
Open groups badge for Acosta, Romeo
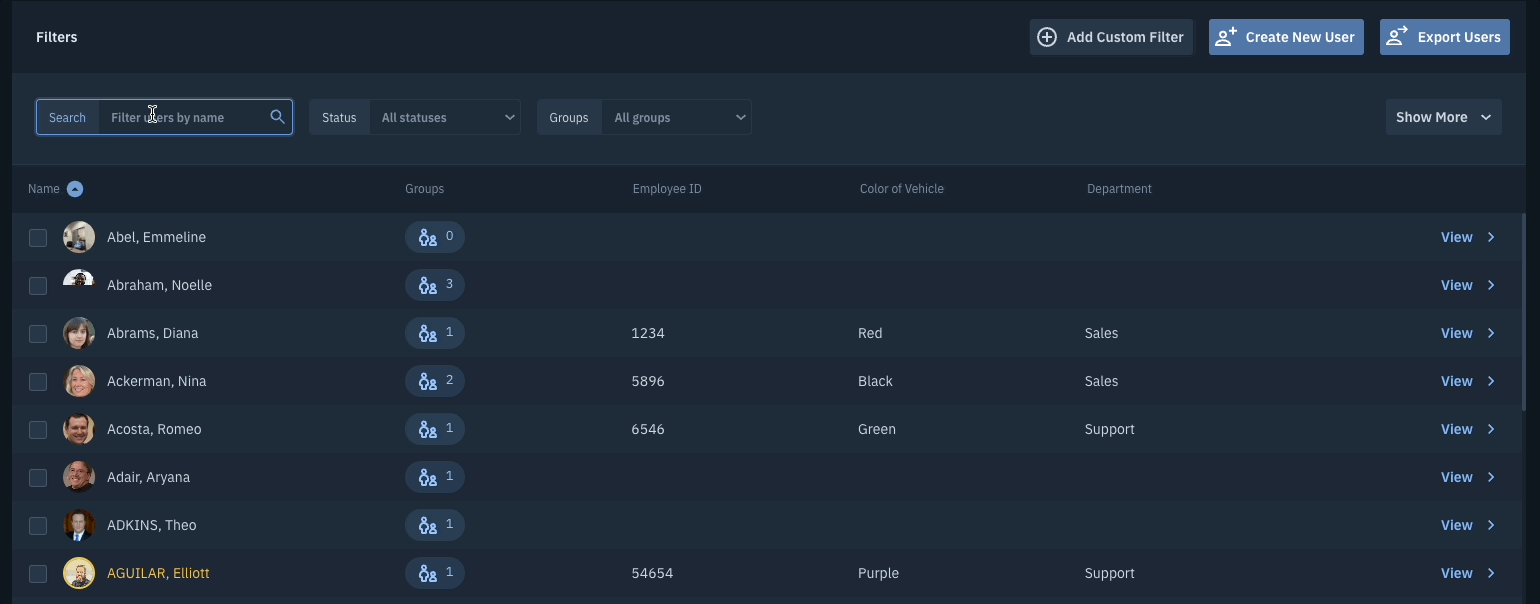pyautogui.click(x=435, y=429)
